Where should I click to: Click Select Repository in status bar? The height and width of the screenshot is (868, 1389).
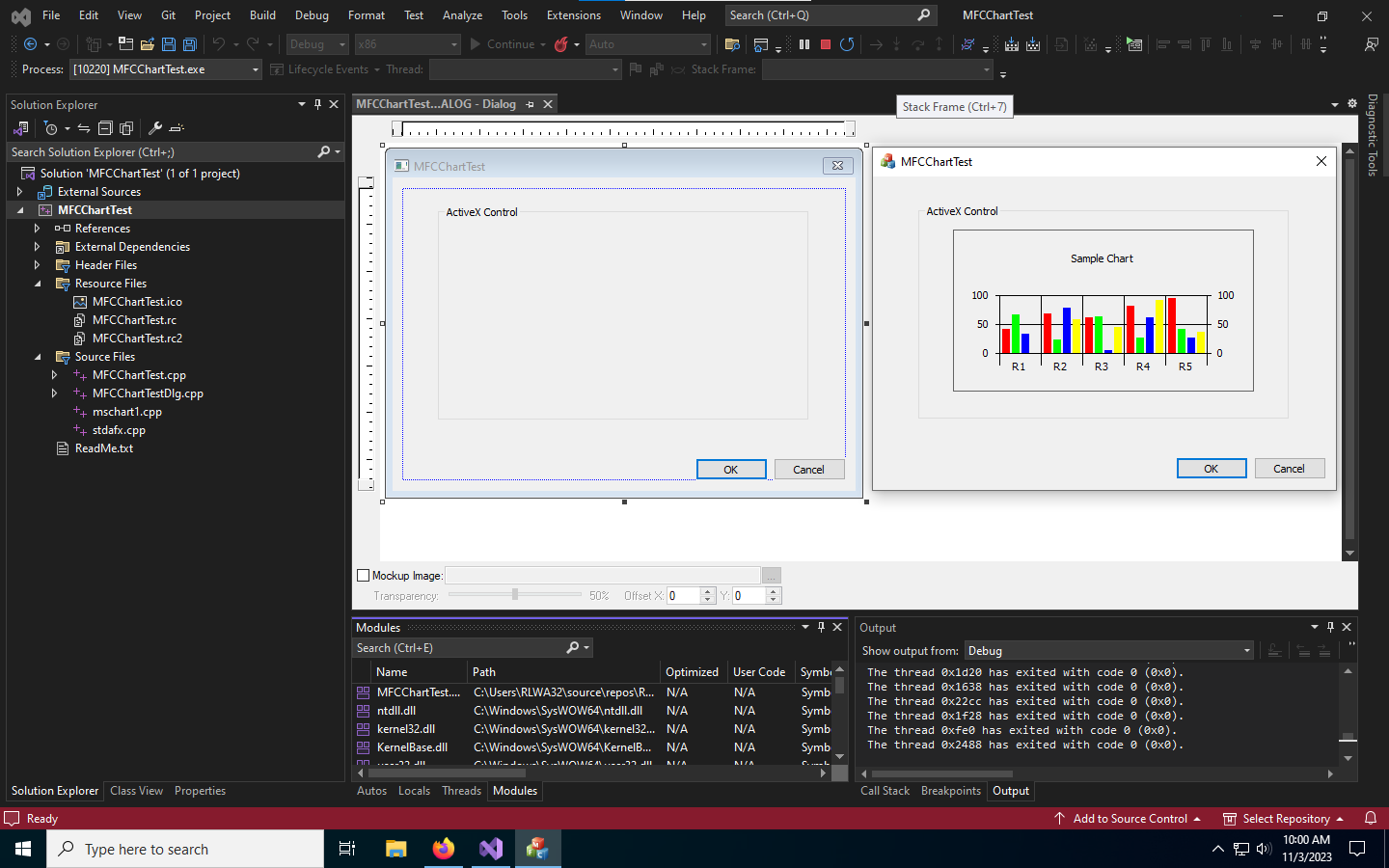pos(1284,818)
